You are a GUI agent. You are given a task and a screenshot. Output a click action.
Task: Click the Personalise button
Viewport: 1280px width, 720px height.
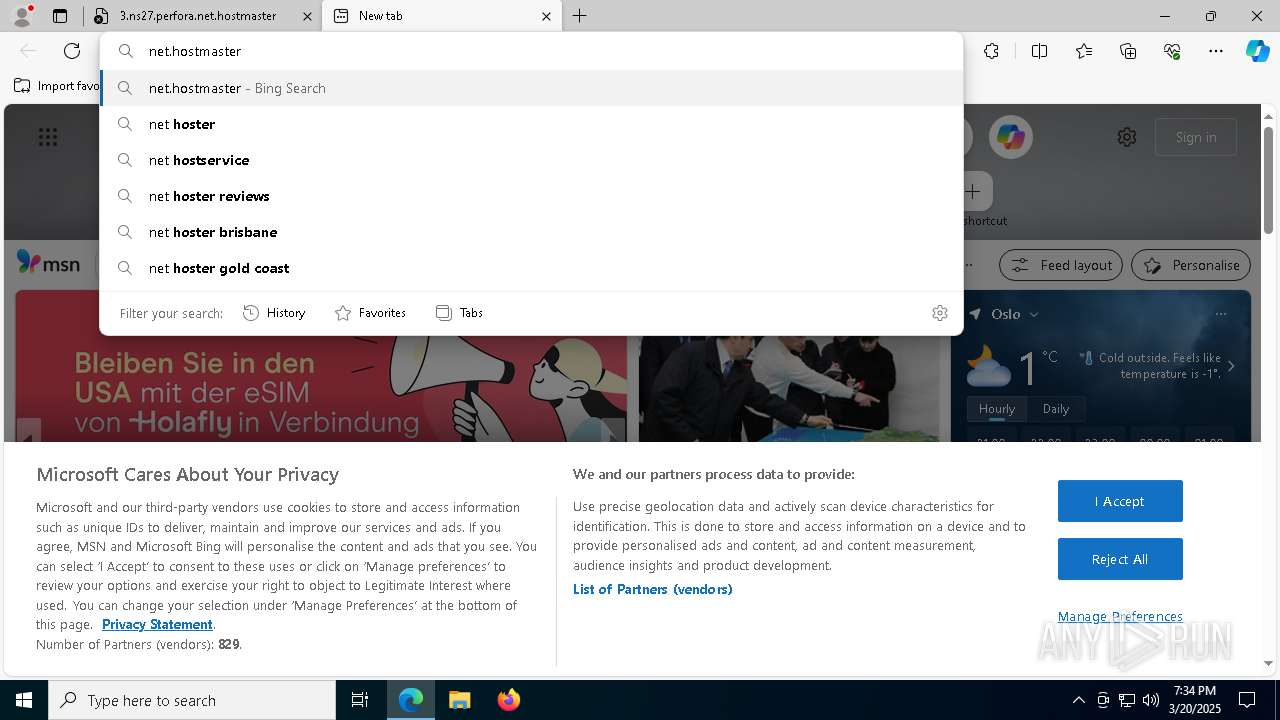click(x=1191, y=265)
